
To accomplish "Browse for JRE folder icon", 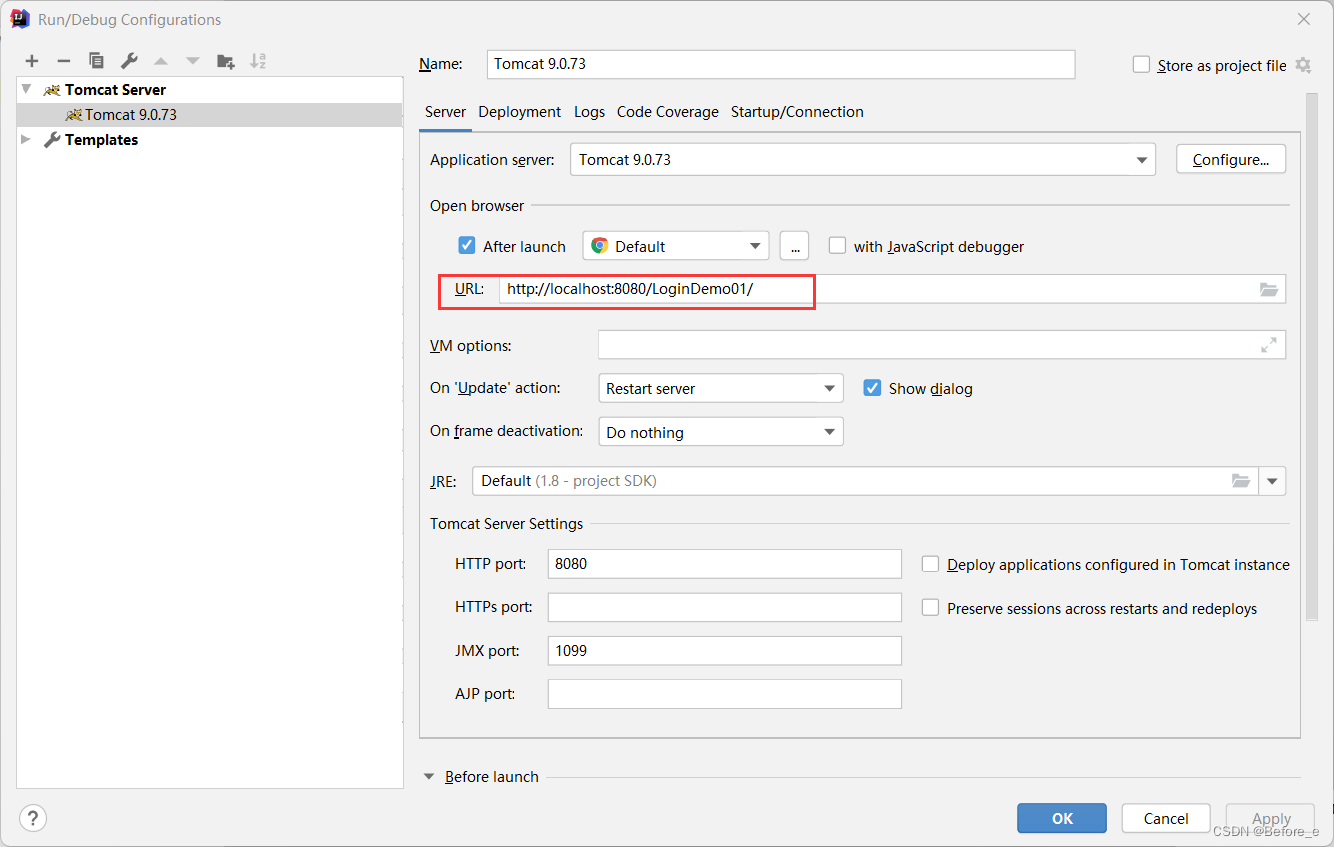I will tap(1241, 481).
